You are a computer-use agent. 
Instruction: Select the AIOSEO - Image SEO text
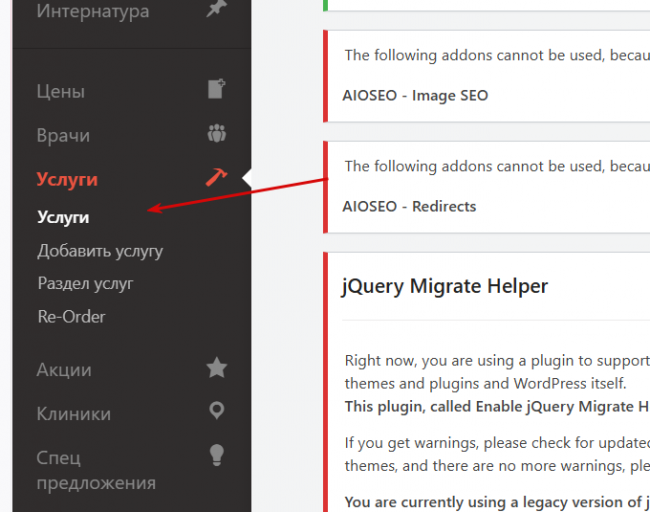pyautogui.click(x=415, y=95)
